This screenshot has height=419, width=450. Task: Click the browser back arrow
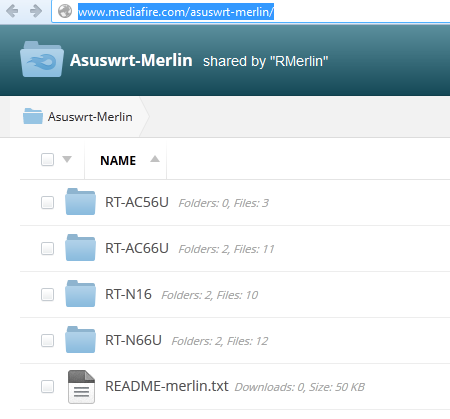12,11
